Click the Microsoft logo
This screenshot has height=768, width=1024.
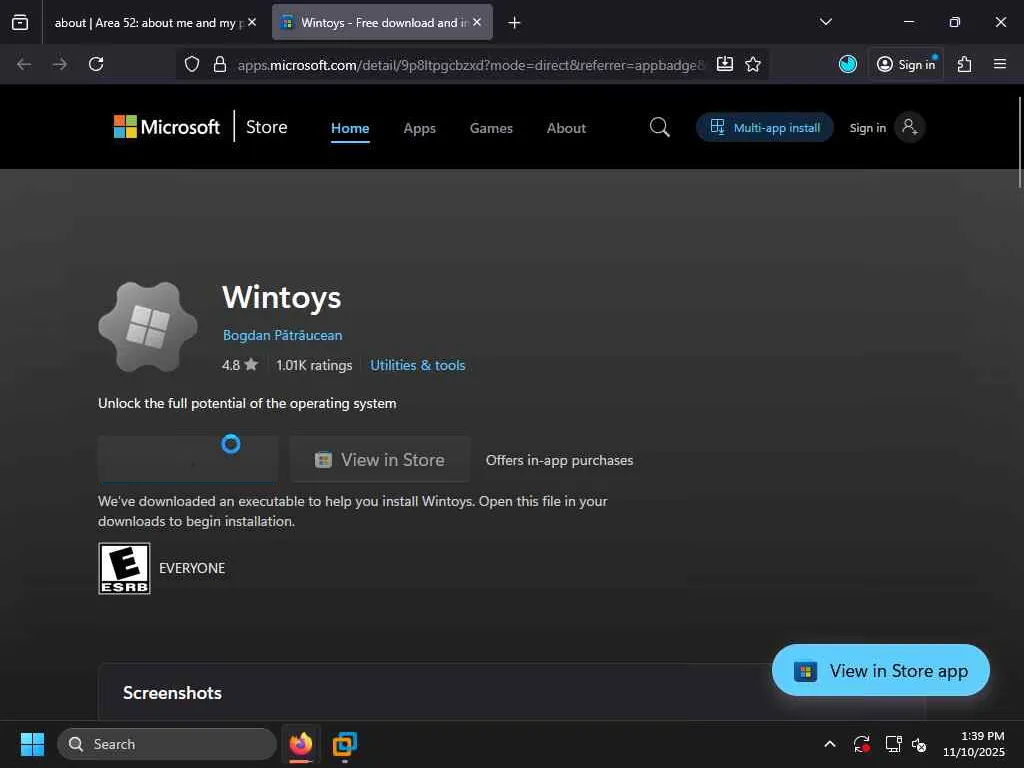point(167,127)
